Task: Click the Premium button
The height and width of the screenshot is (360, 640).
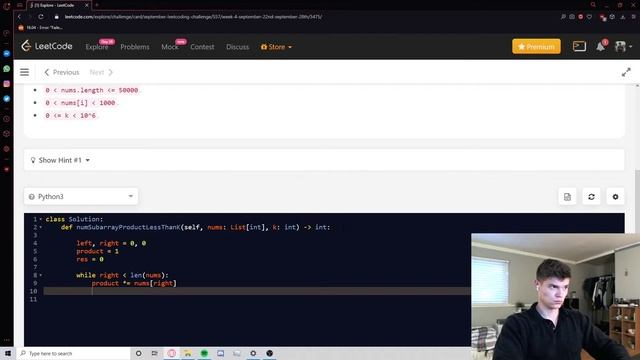Action: pyautogui.click(x=536, y=47)
